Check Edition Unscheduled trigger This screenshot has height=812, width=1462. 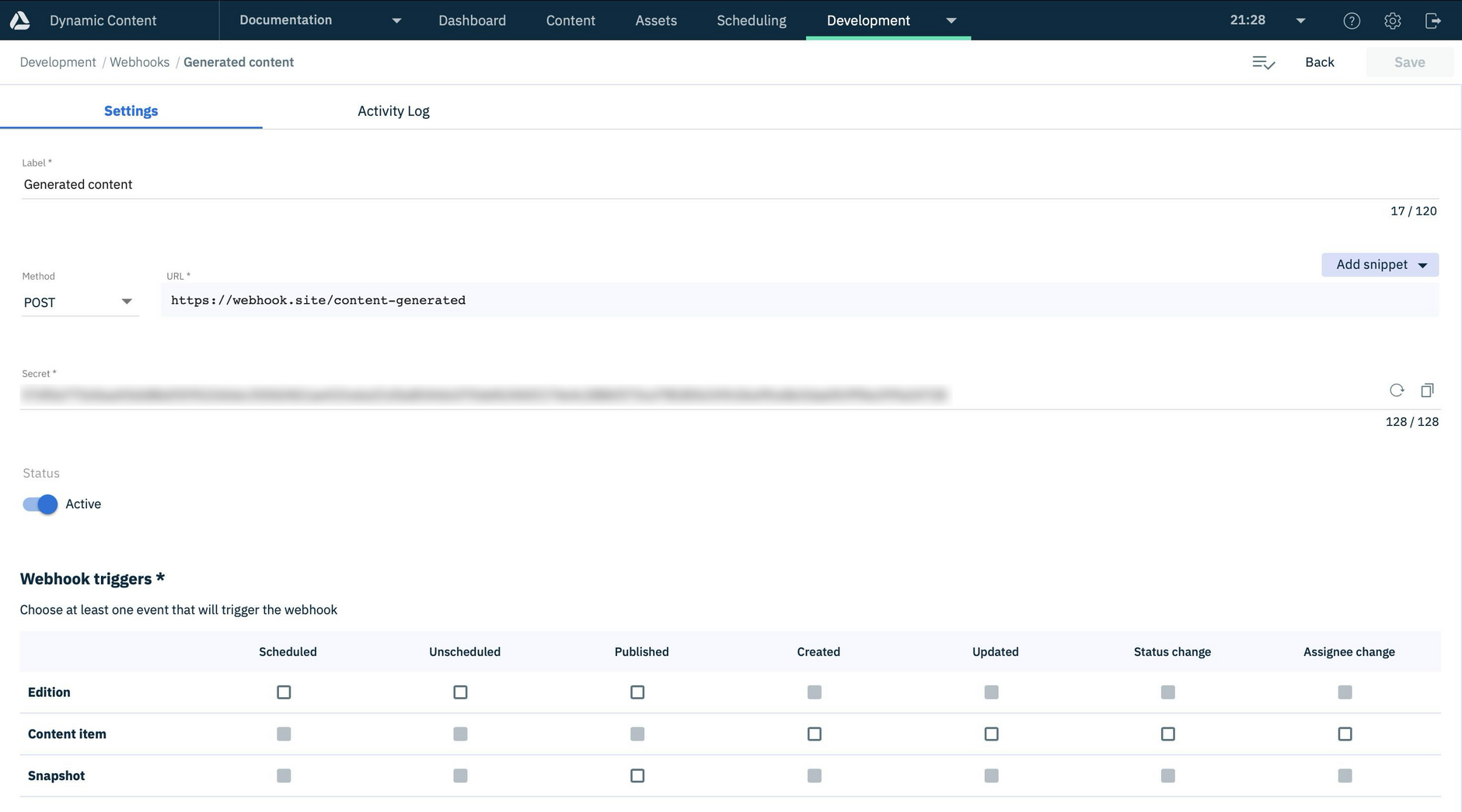point(460,692)
